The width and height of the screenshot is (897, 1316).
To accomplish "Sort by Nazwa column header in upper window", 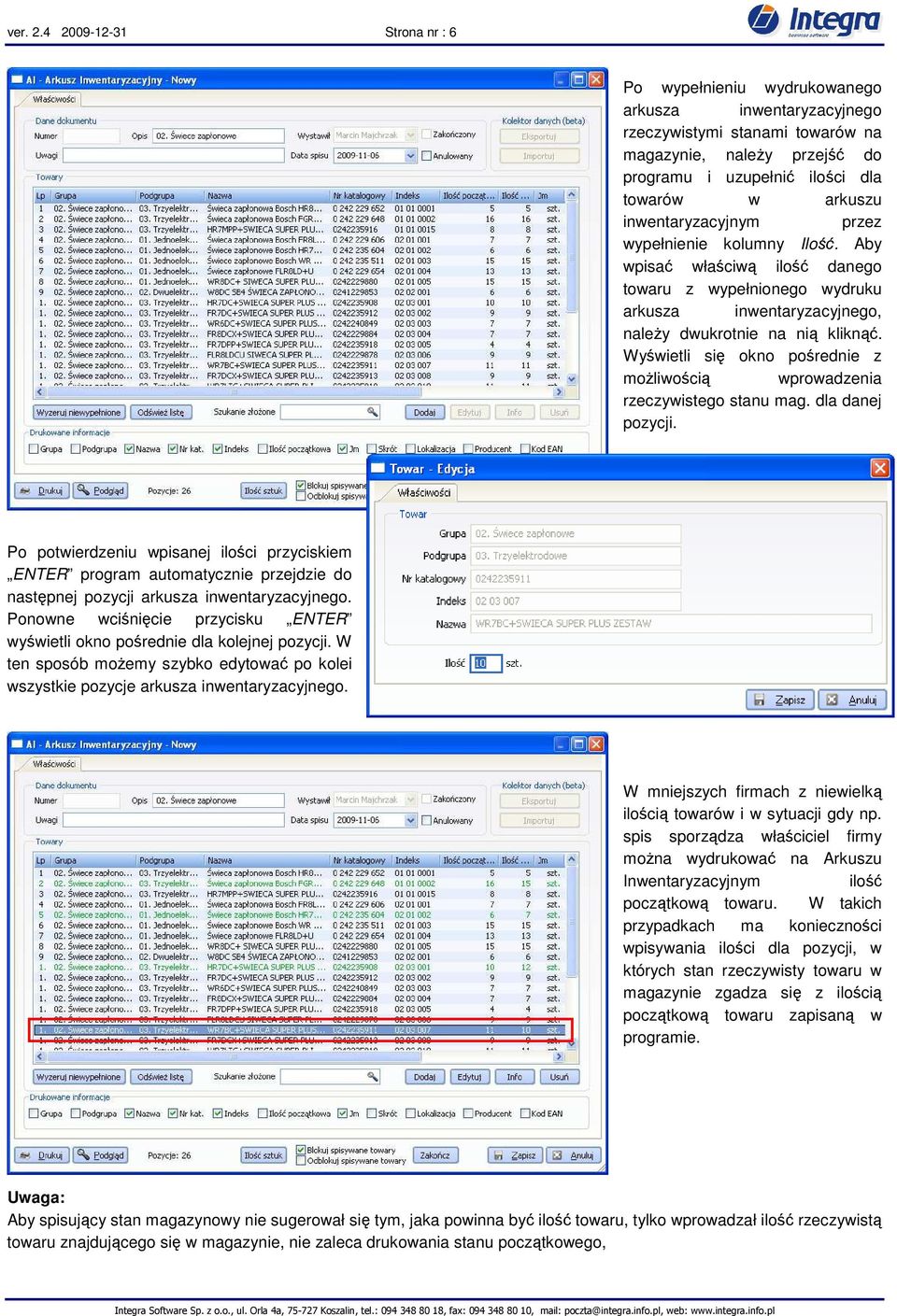I will click(x=266, y=196).
